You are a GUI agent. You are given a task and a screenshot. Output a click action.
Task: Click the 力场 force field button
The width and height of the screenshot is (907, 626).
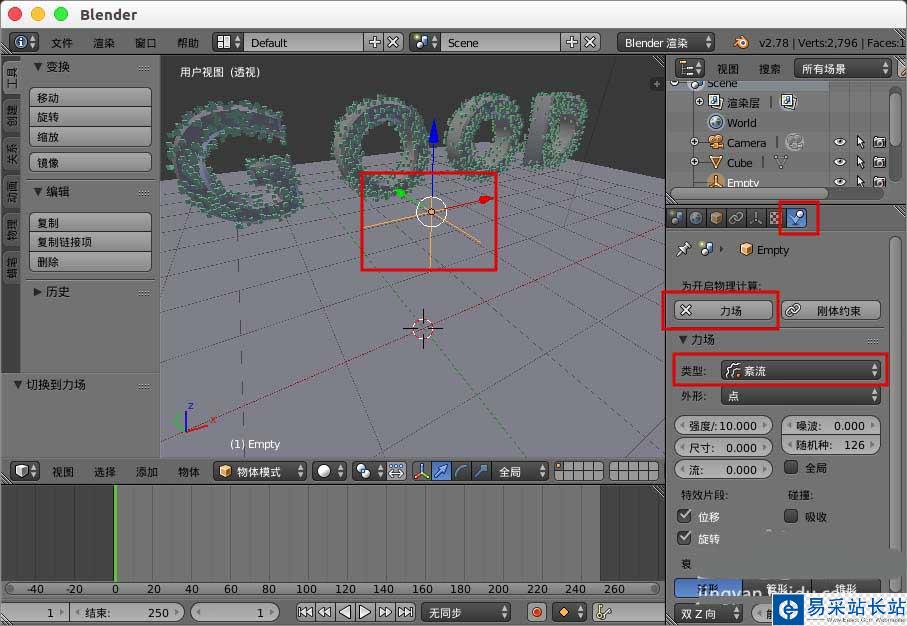click(724, 310)
